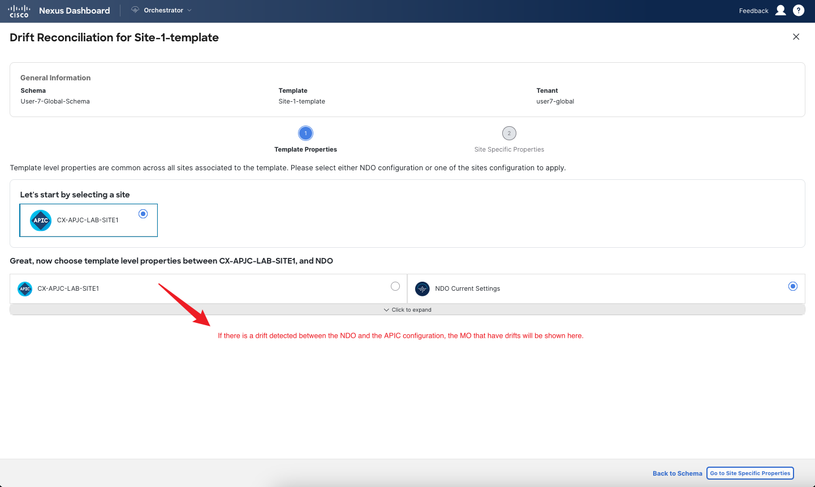Choose CX-APJC-LAB-SITE1 template properties radio
The width and height of the screenshot is (815, 487).
395,286
